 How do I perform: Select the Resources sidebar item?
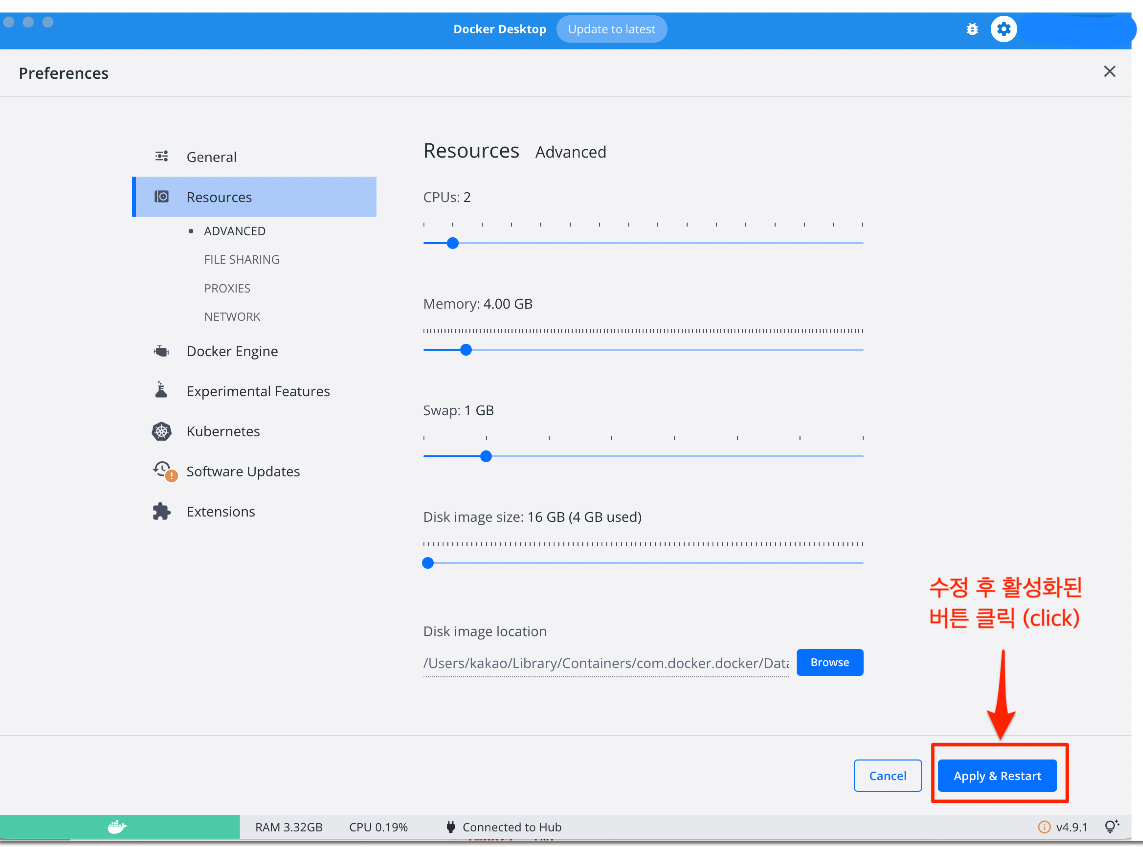click(x=254, y=197)
